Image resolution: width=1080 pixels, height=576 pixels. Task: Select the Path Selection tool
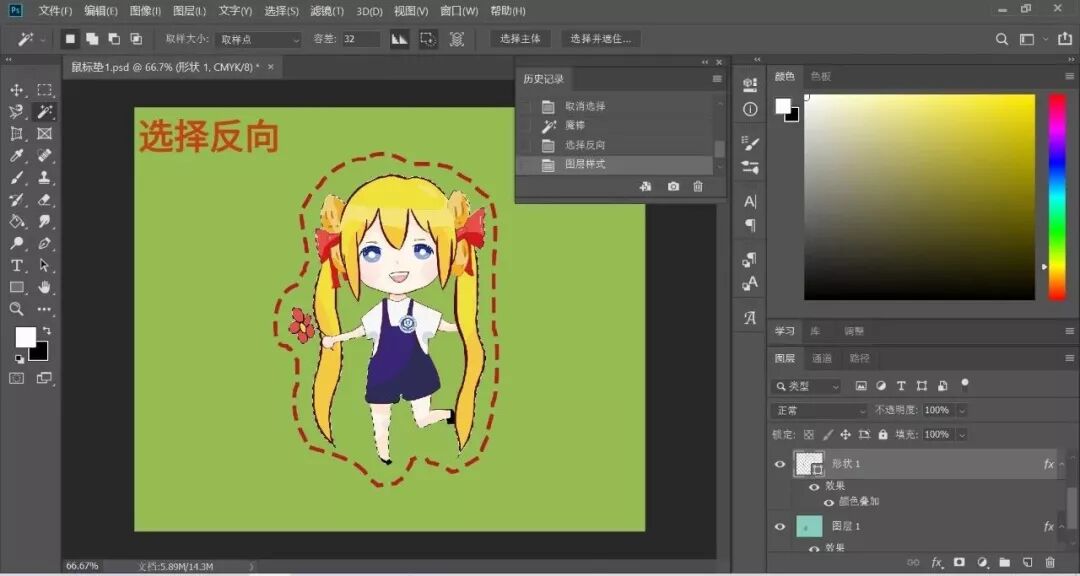45,265
